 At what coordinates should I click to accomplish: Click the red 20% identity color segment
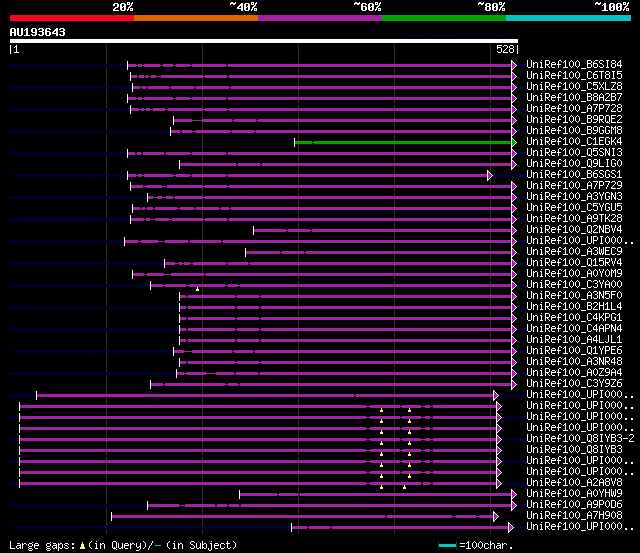click(x=72, y=18)
